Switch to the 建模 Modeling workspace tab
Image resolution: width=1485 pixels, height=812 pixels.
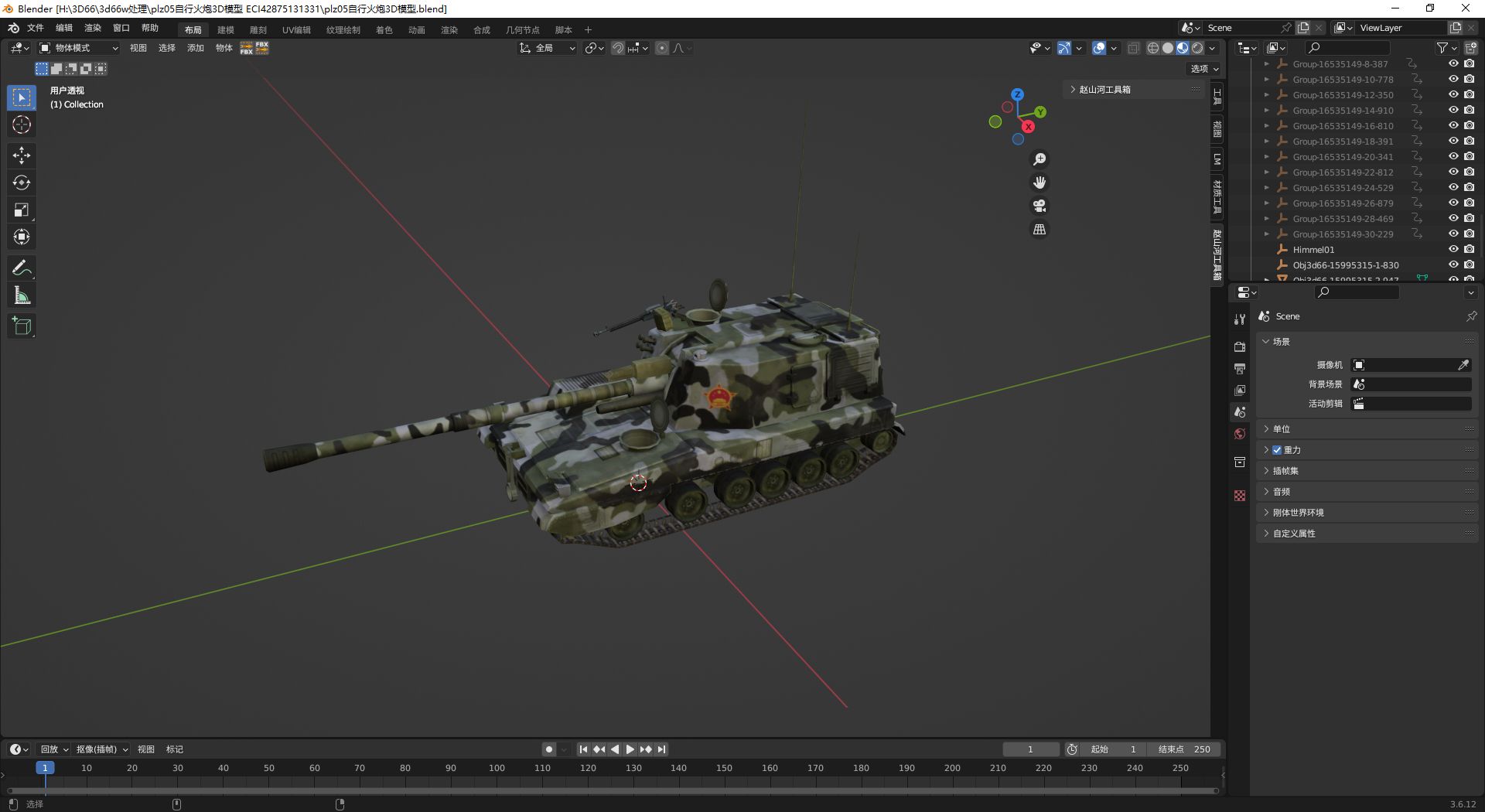point(226,30)
